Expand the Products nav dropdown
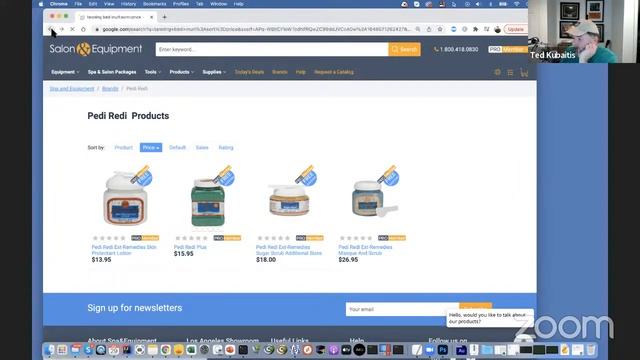This screenshot has height=360, width=640. [182, 72]
